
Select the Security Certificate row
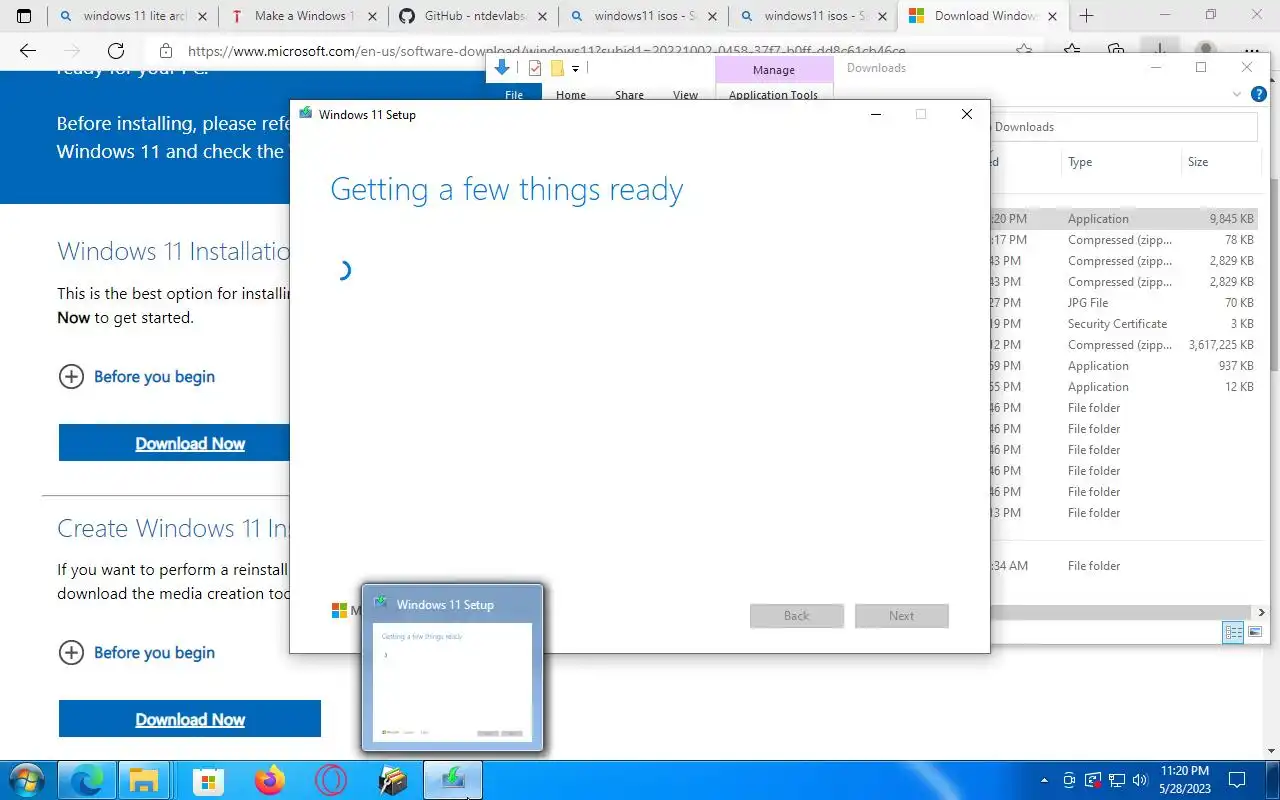pyautogui.click(x=1123, y=324)
